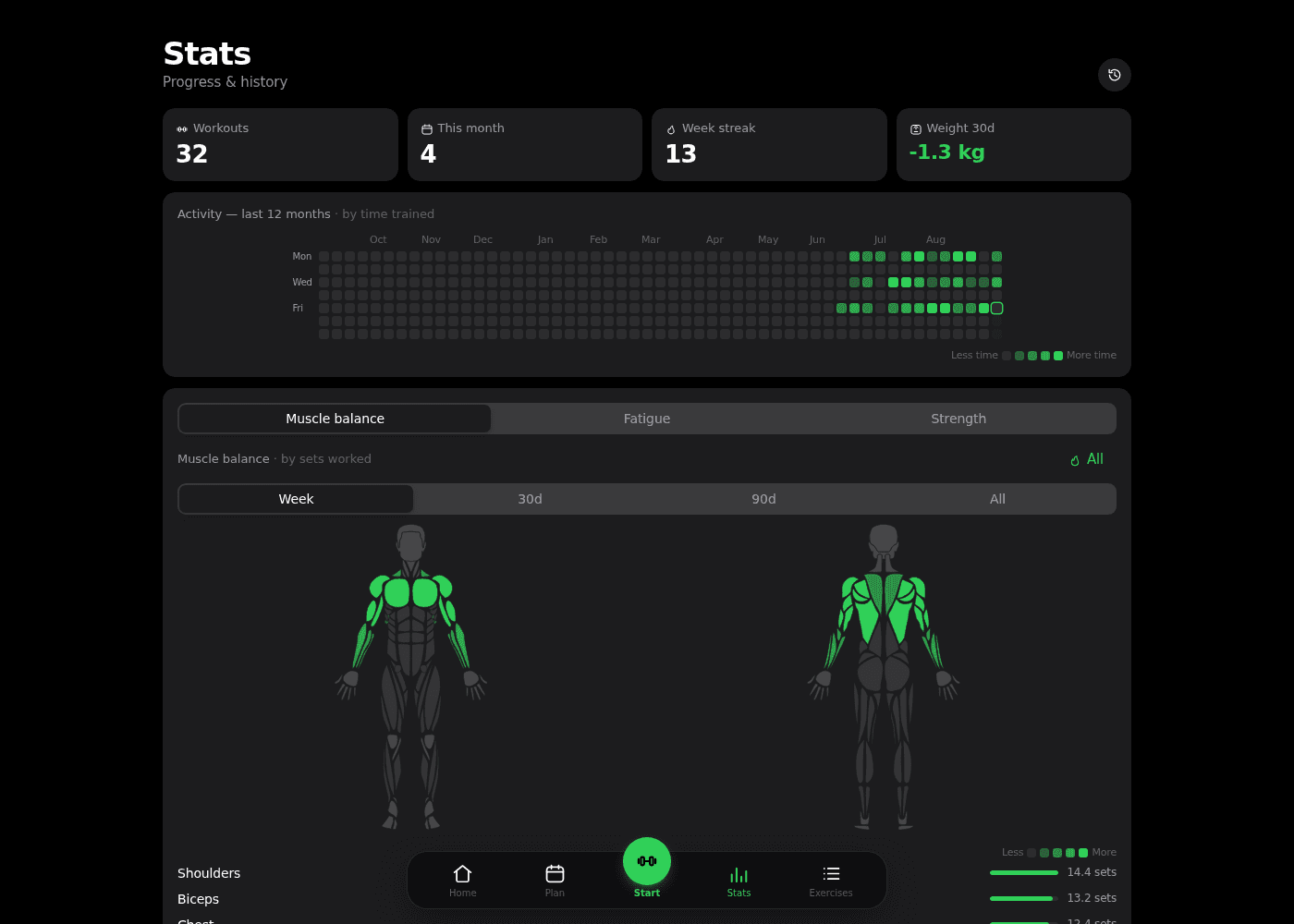Switch the time range to 90d
1294x924 pixels.
(x=763, y=499)
